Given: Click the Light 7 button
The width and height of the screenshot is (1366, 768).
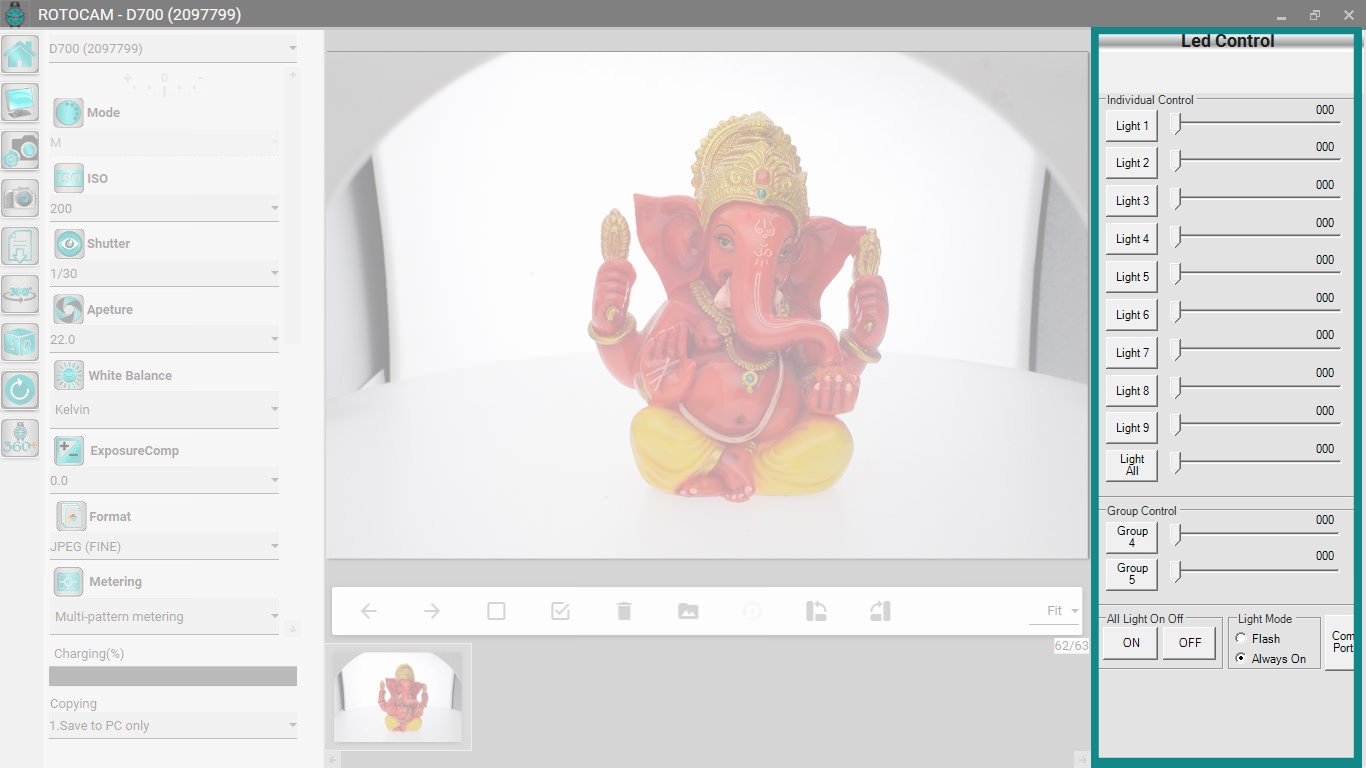Looking at the screenshot, I should [1132, 353].
